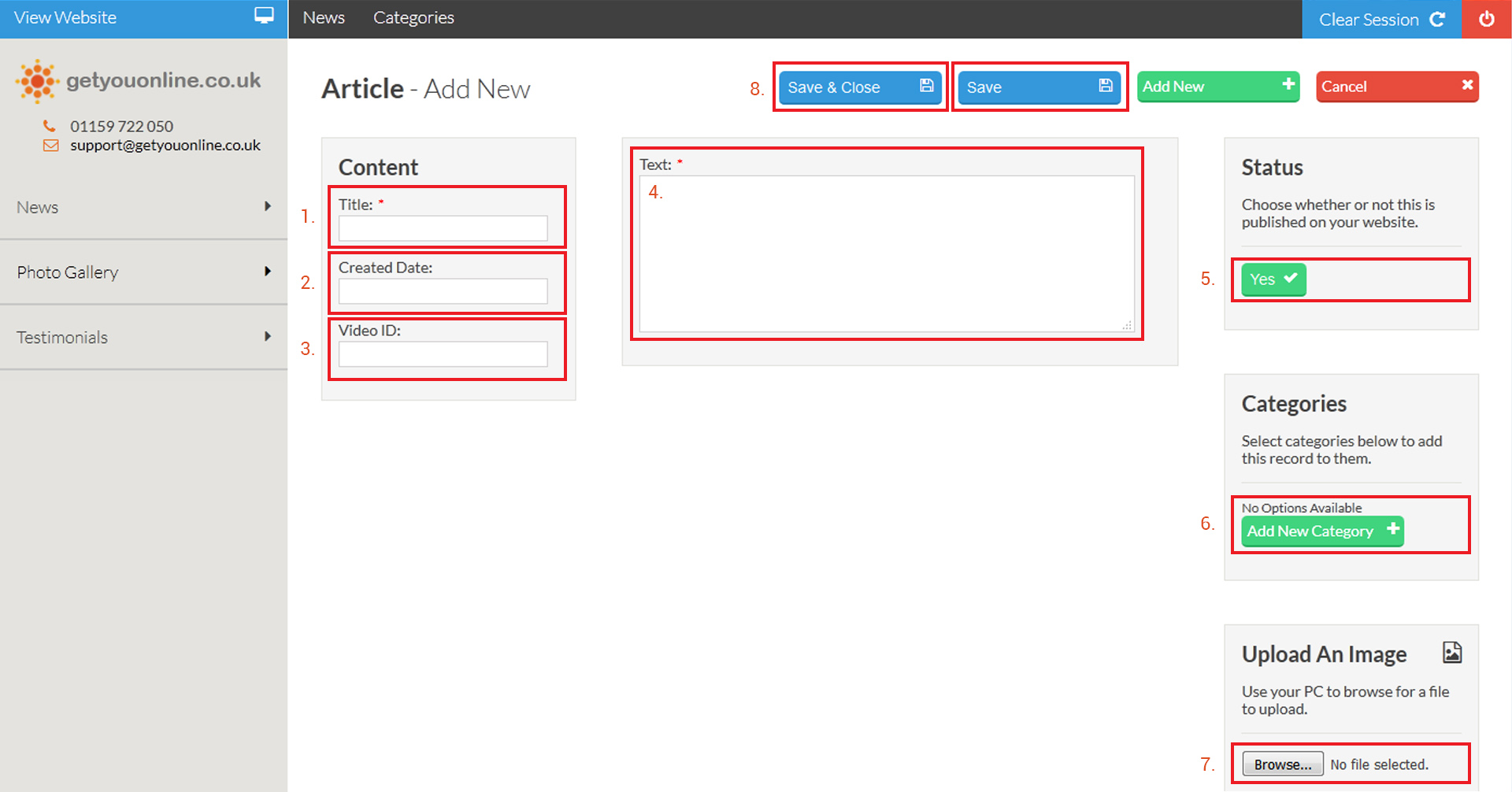
Task: Expand the Testimonials sidebar arrow
Action: 268,336
